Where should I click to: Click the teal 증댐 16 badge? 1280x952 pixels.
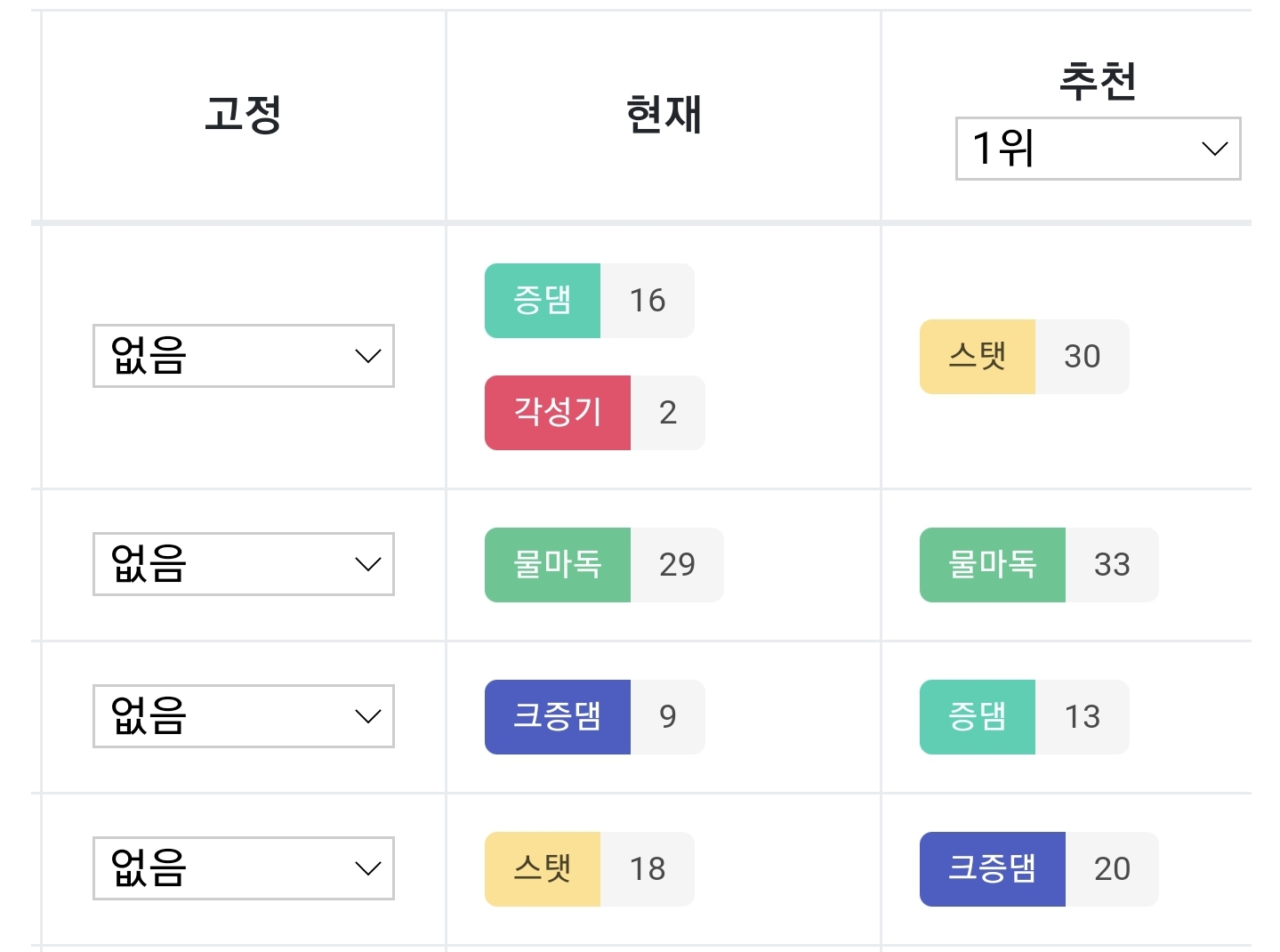pyautogui.click(x=589, y=301)
